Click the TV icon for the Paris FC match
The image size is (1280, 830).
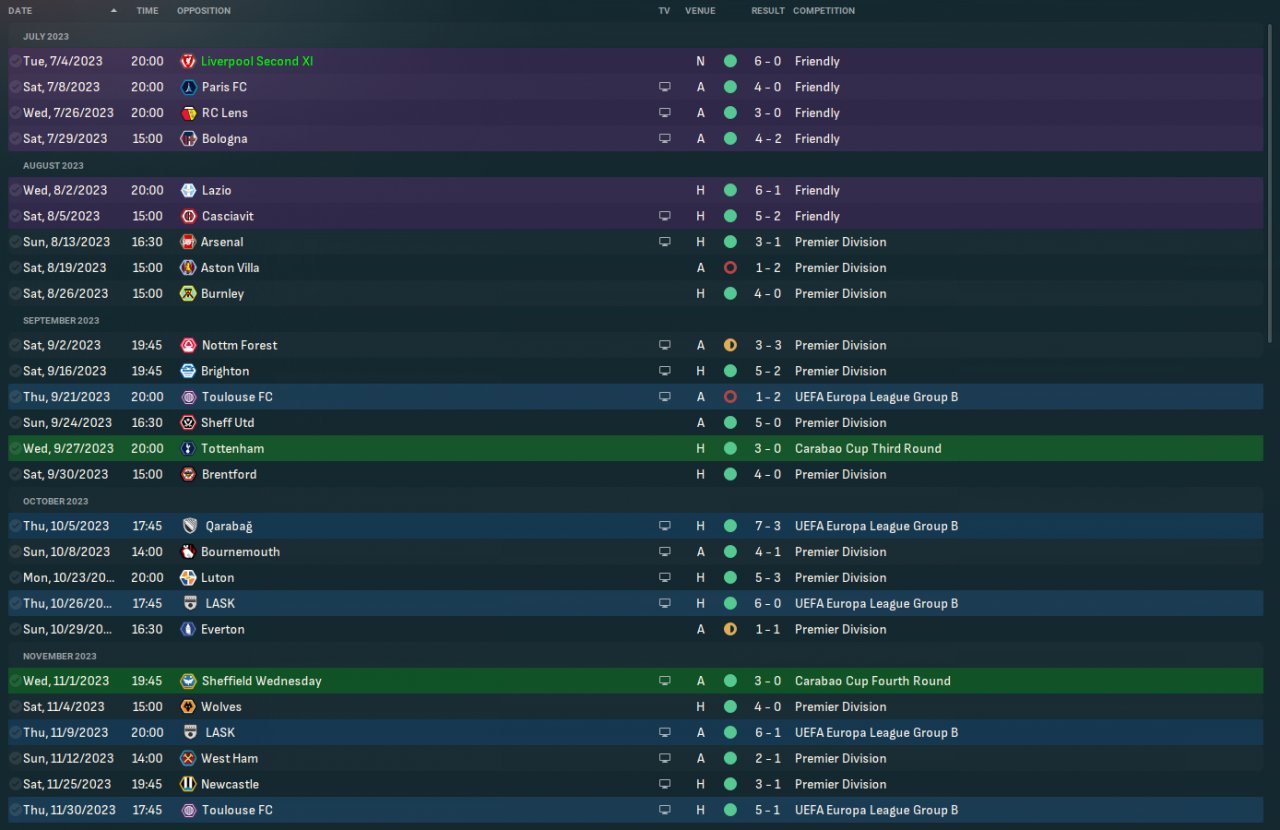tap(664, 87)
